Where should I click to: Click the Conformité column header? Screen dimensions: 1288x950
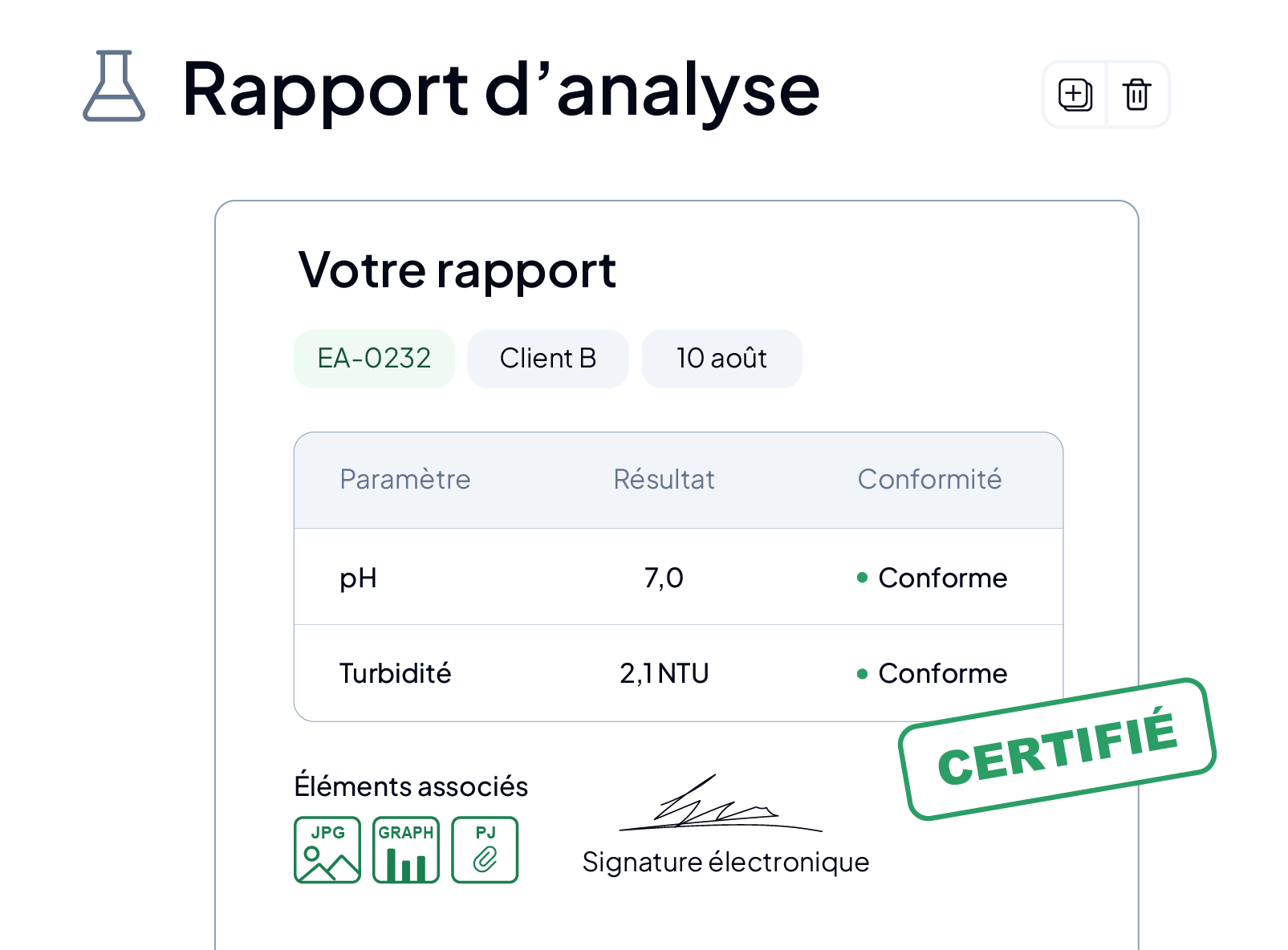click(929, 480)
